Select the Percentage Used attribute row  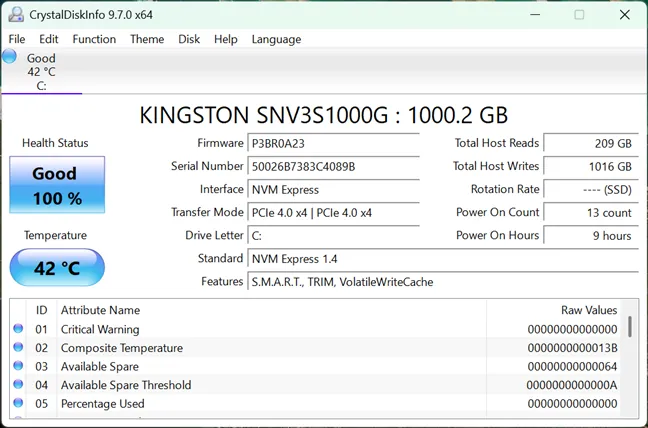317,404
